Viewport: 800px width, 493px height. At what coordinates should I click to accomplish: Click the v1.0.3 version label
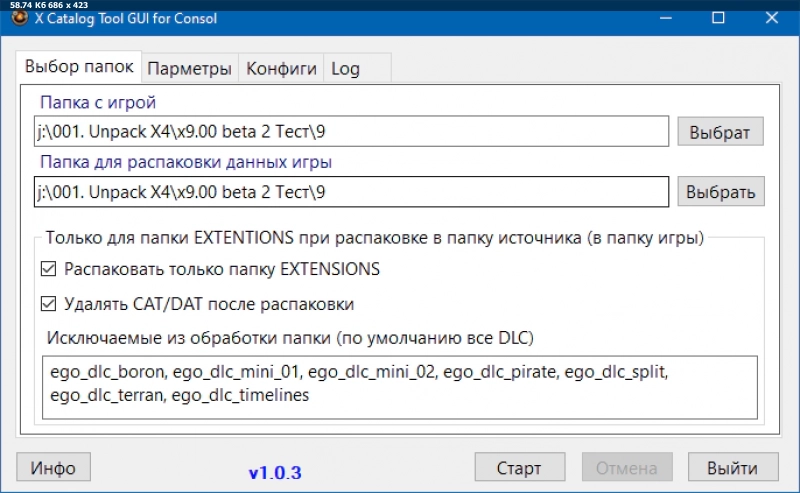(x=275, y=470)
